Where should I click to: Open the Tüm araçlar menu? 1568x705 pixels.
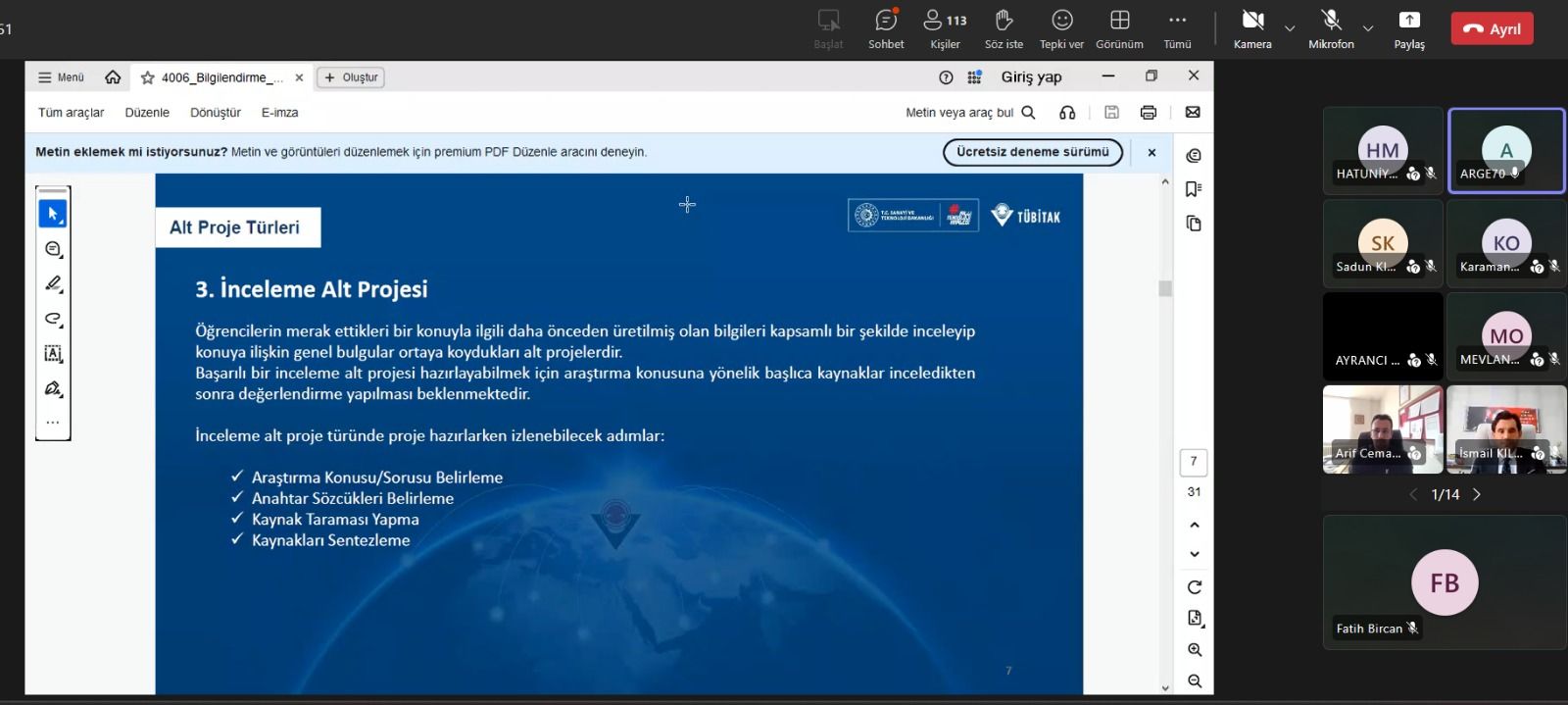[71, 113]
